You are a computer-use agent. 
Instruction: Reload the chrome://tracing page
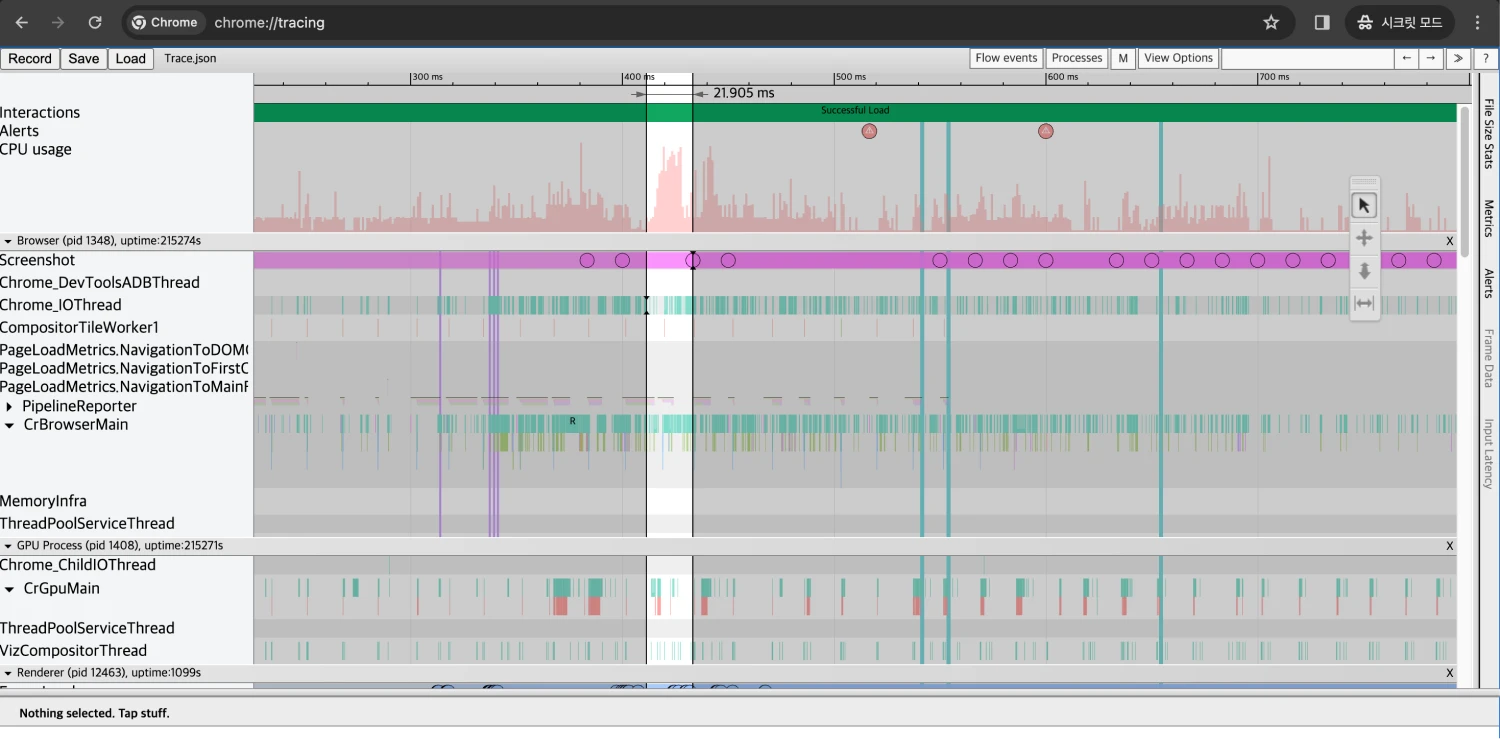tap(95, 22)
